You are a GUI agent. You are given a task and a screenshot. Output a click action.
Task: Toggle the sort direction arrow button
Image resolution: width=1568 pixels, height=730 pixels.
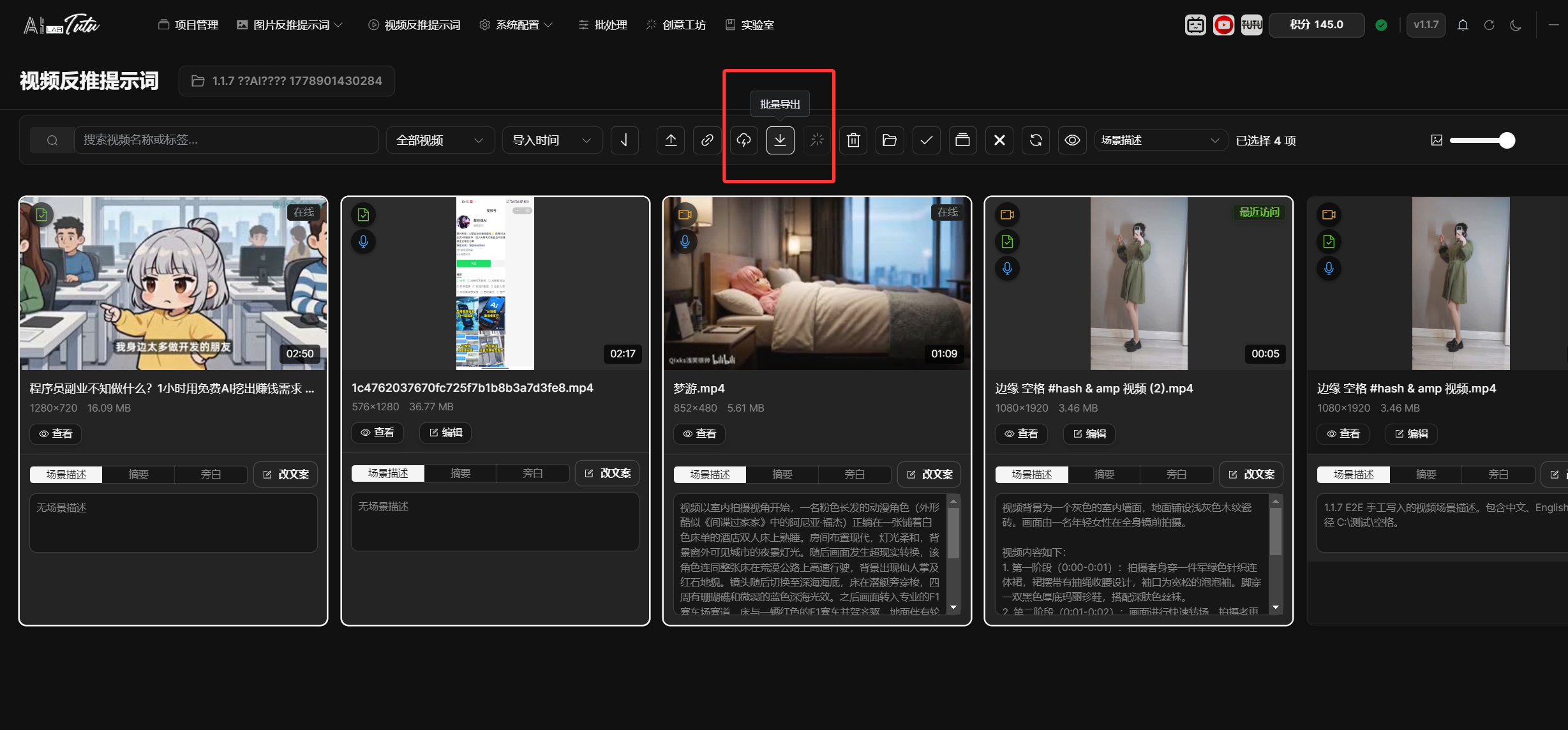(625, 140)
